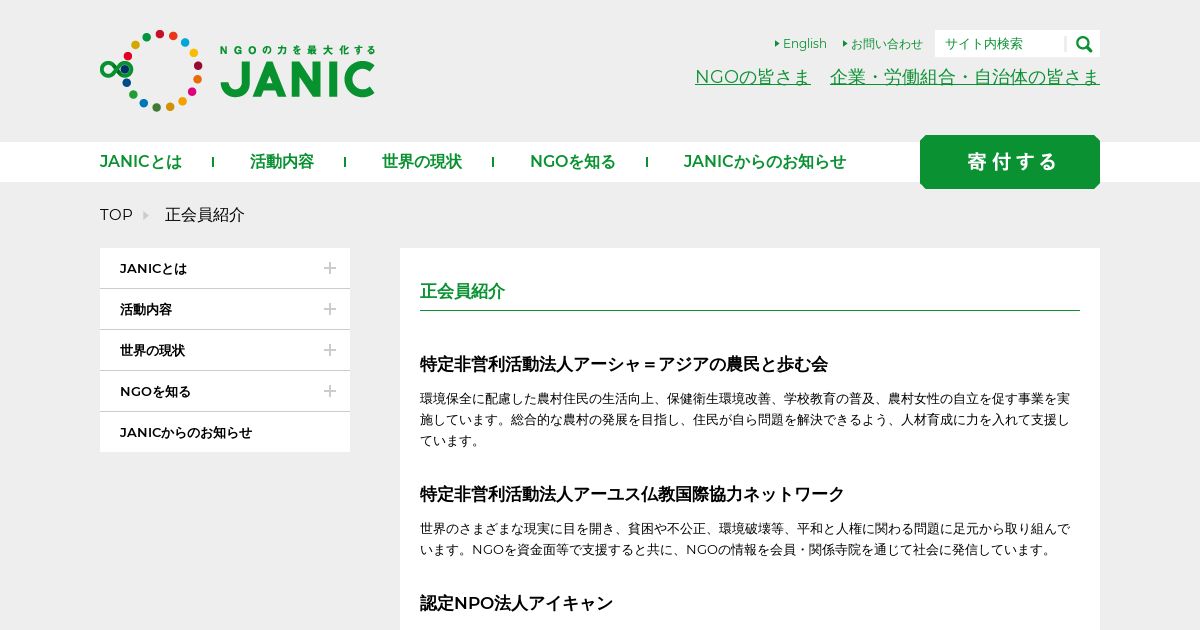Image resolution: width=1200 pixels, height=630 pixels.
Task: Click the green 寄付する donate button
Action: [1010, 162]
